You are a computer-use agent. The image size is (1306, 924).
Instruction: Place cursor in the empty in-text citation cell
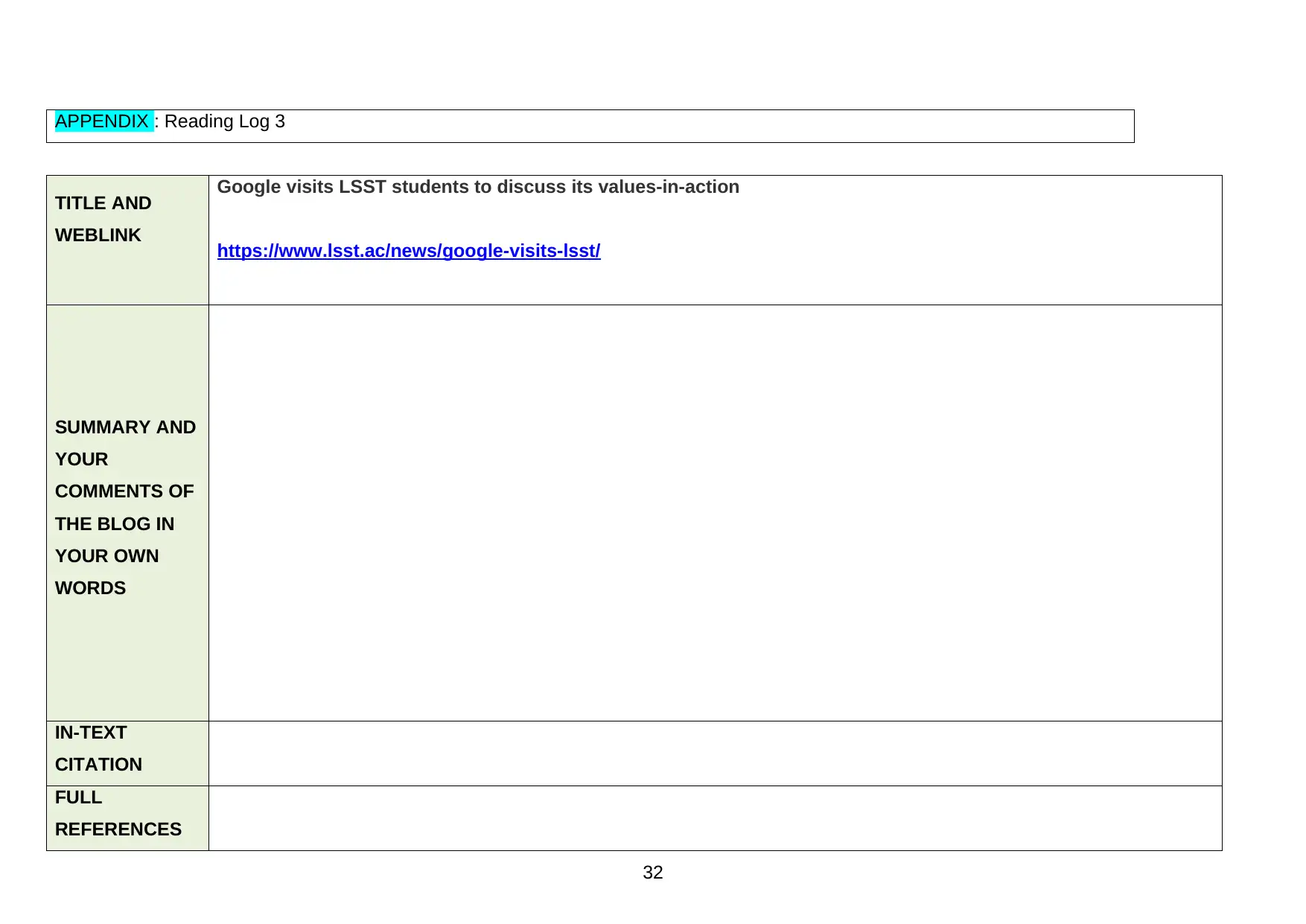pos(716,753)
